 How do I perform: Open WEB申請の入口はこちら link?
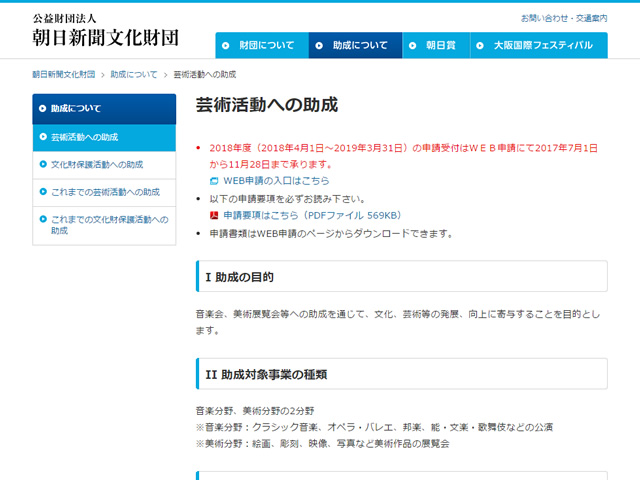pos(276,181)
